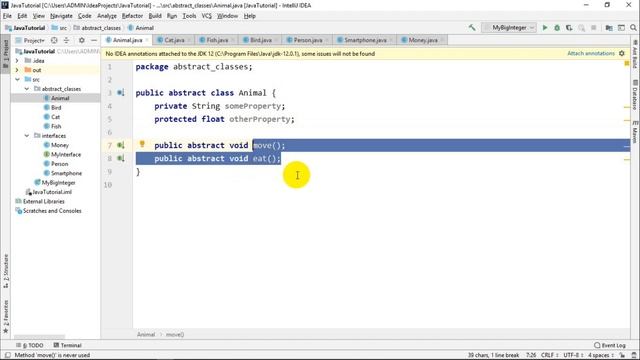Open the Refactor menu
Viewport: 640px width, 360px height.
132,16
